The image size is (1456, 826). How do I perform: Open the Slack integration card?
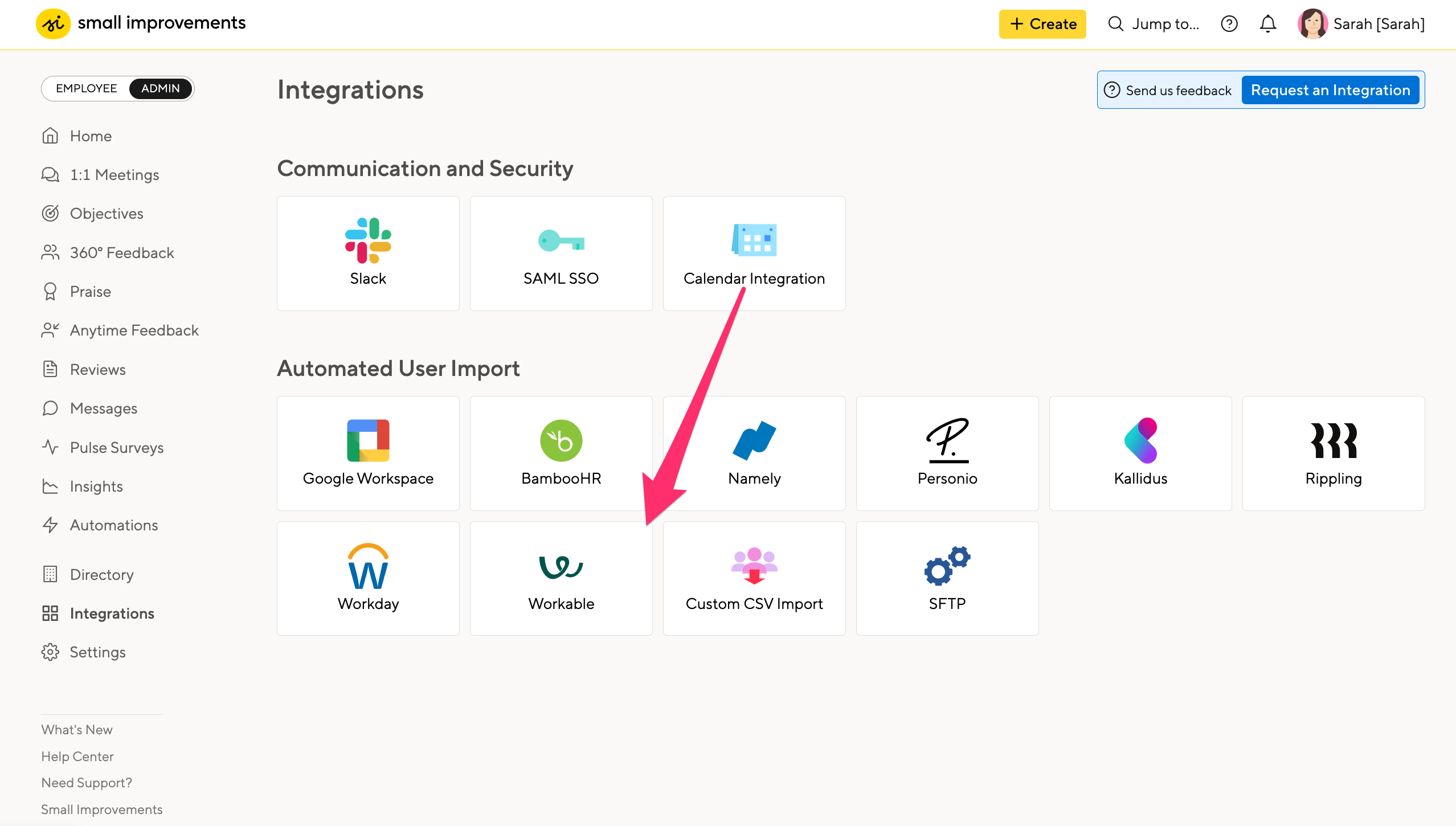(368, 253)
